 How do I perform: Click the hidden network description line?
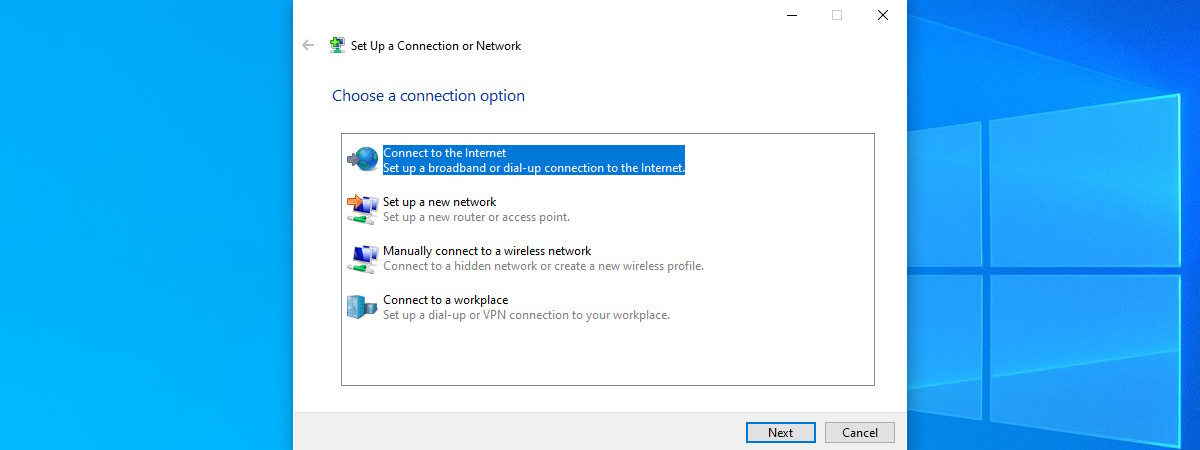(x=543, y=266)
